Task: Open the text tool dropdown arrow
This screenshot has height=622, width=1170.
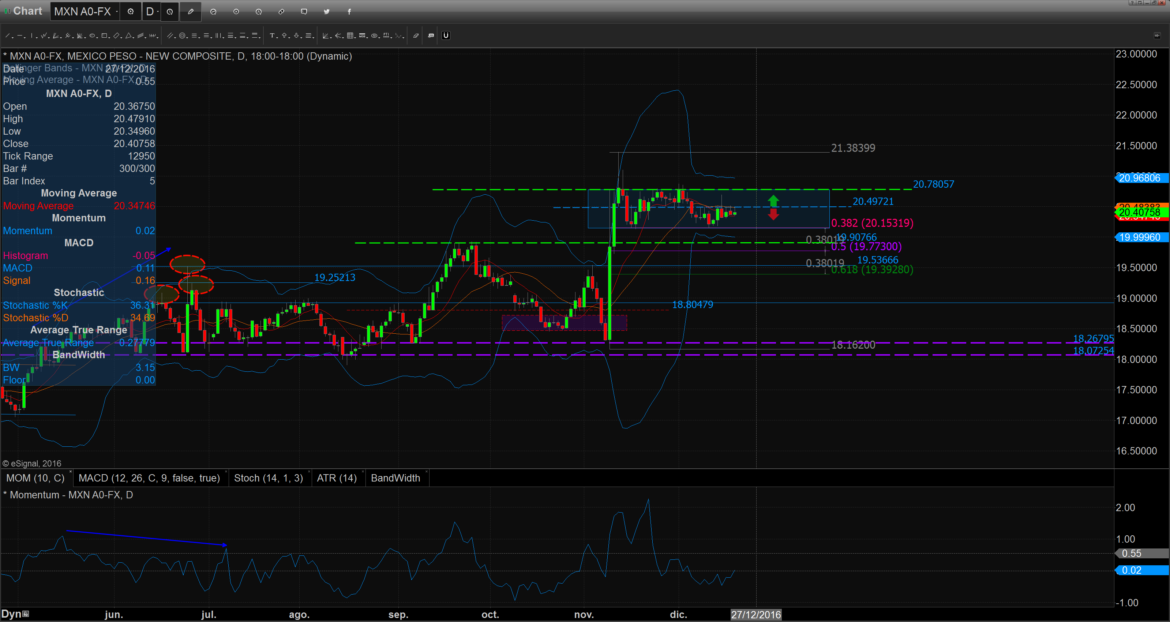Action: 278,37
